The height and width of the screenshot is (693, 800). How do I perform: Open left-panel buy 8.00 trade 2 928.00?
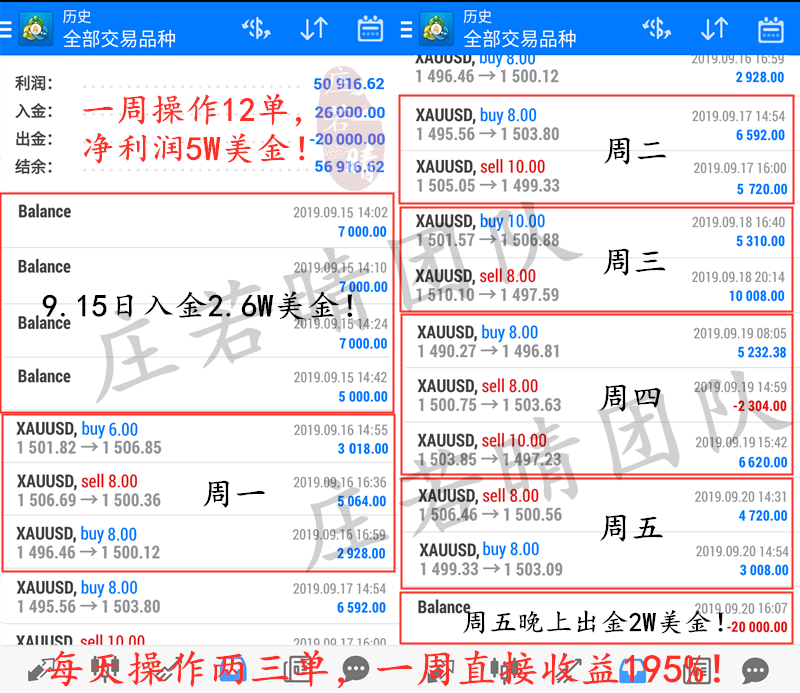[x=198, y=543]
